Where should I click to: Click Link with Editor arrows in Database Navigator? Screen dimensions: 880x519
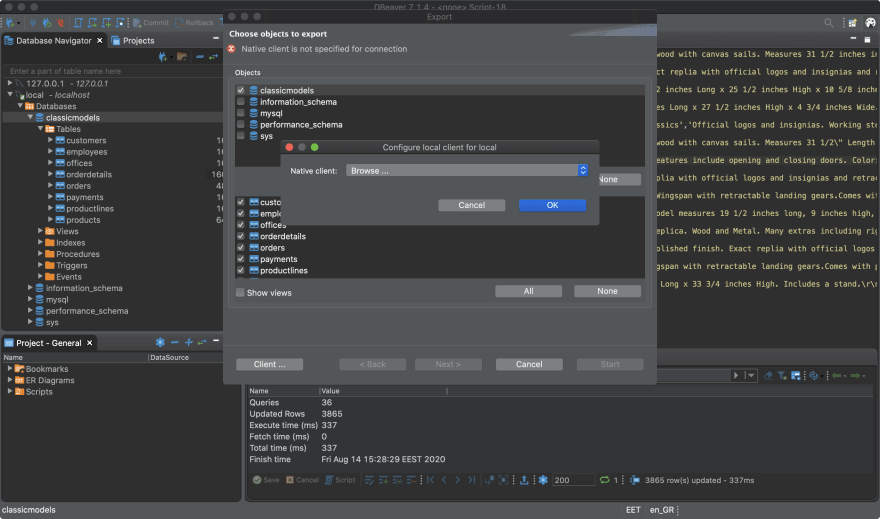point(213,57)
